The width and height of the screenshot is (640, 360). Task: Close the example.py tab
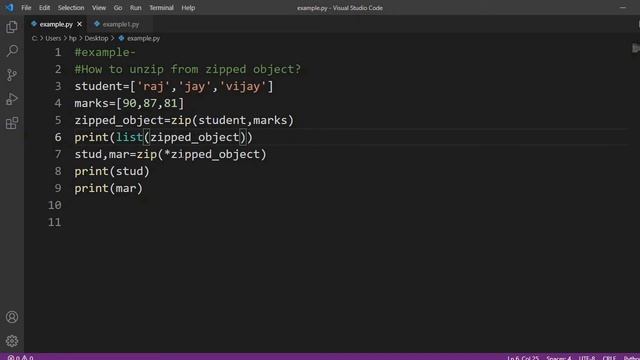coord(80,24)
